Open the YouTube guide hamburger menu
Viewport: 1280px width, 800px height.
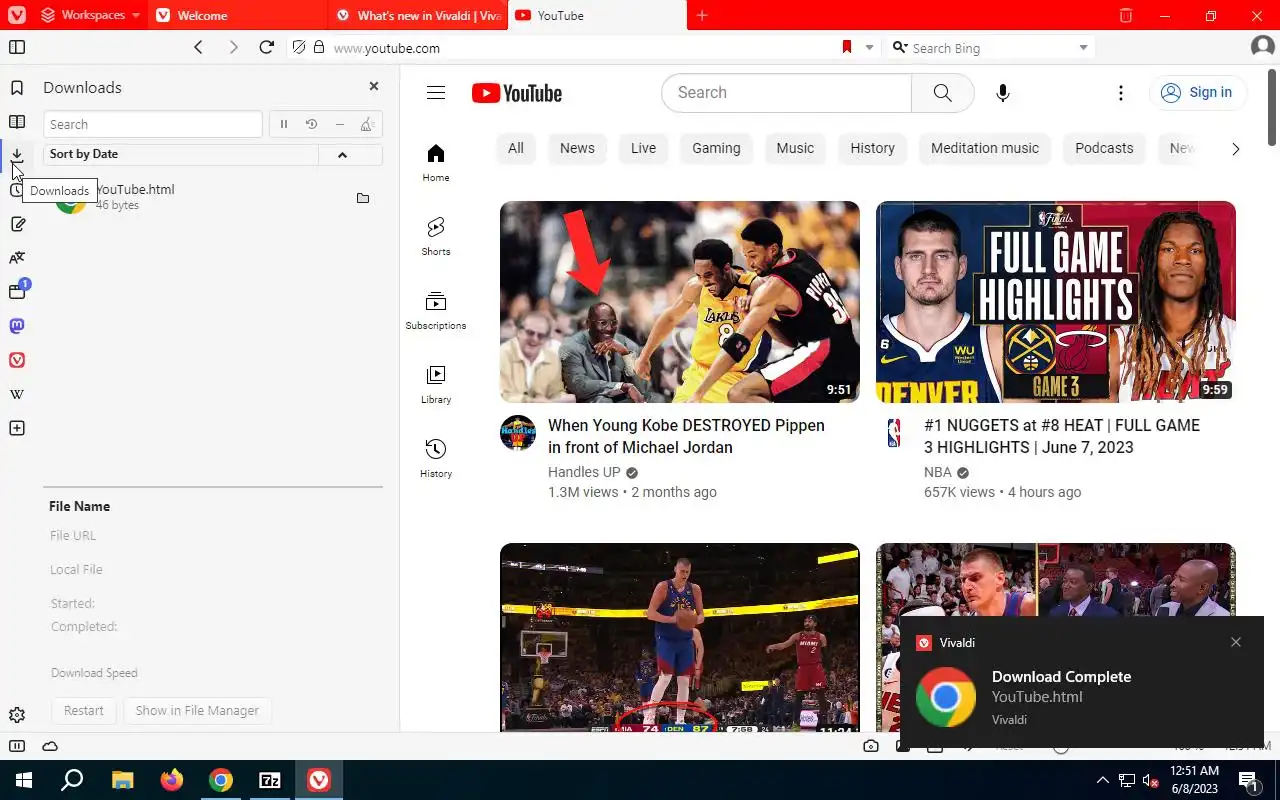click(x=436, y=93)
